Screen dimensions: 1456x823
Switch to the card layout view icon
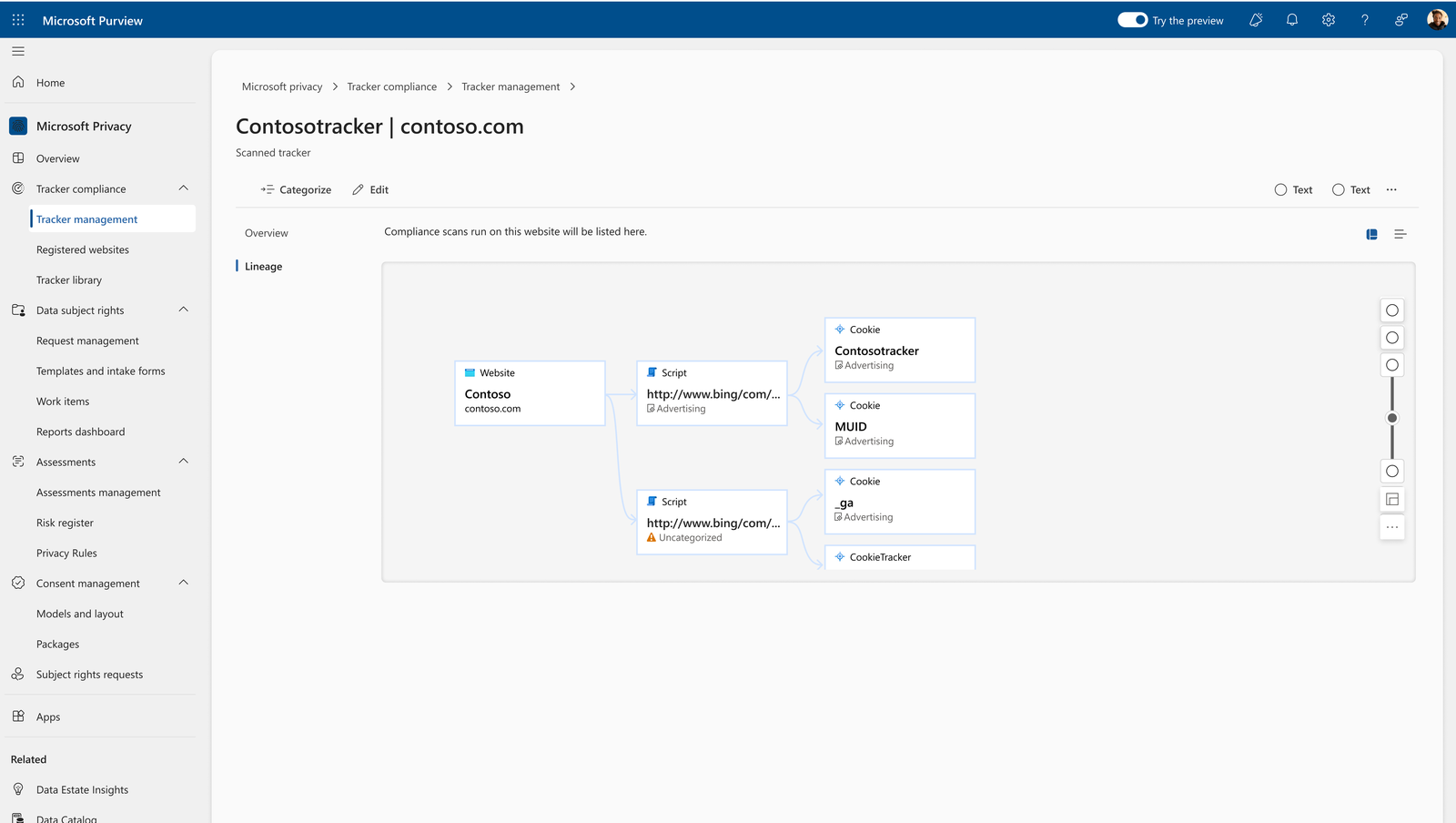(x=1371, y=234)
